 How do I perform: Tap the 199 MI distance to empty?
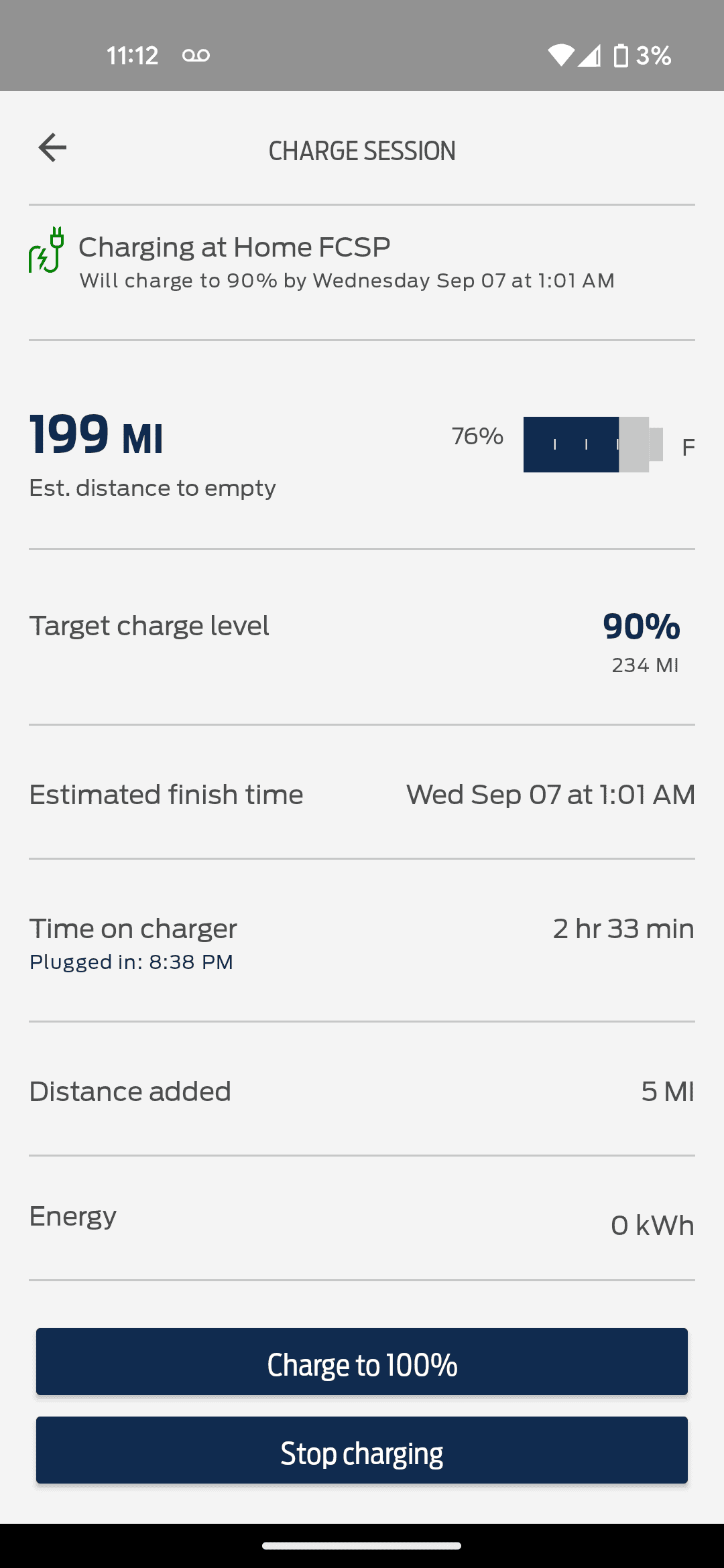[97, 436]
